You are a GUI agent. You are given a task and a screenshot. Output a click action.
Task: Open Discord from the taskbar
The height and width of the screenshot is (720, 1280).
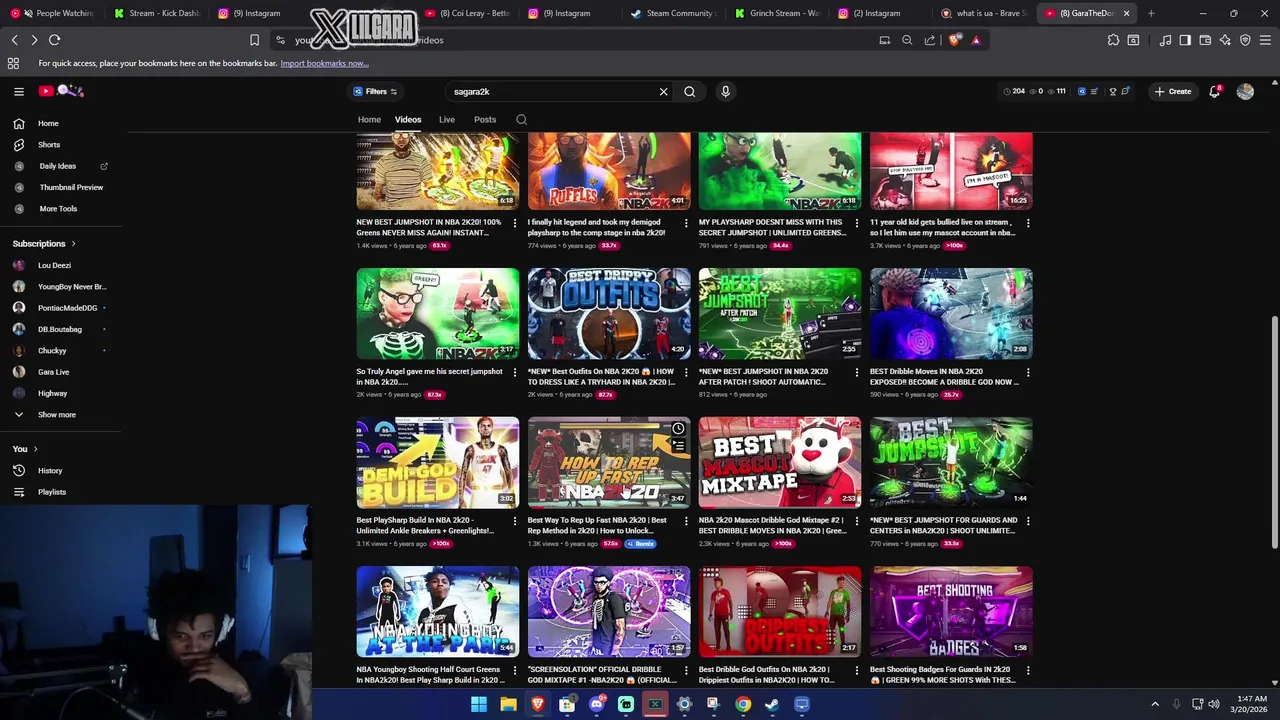coord(597,704)
